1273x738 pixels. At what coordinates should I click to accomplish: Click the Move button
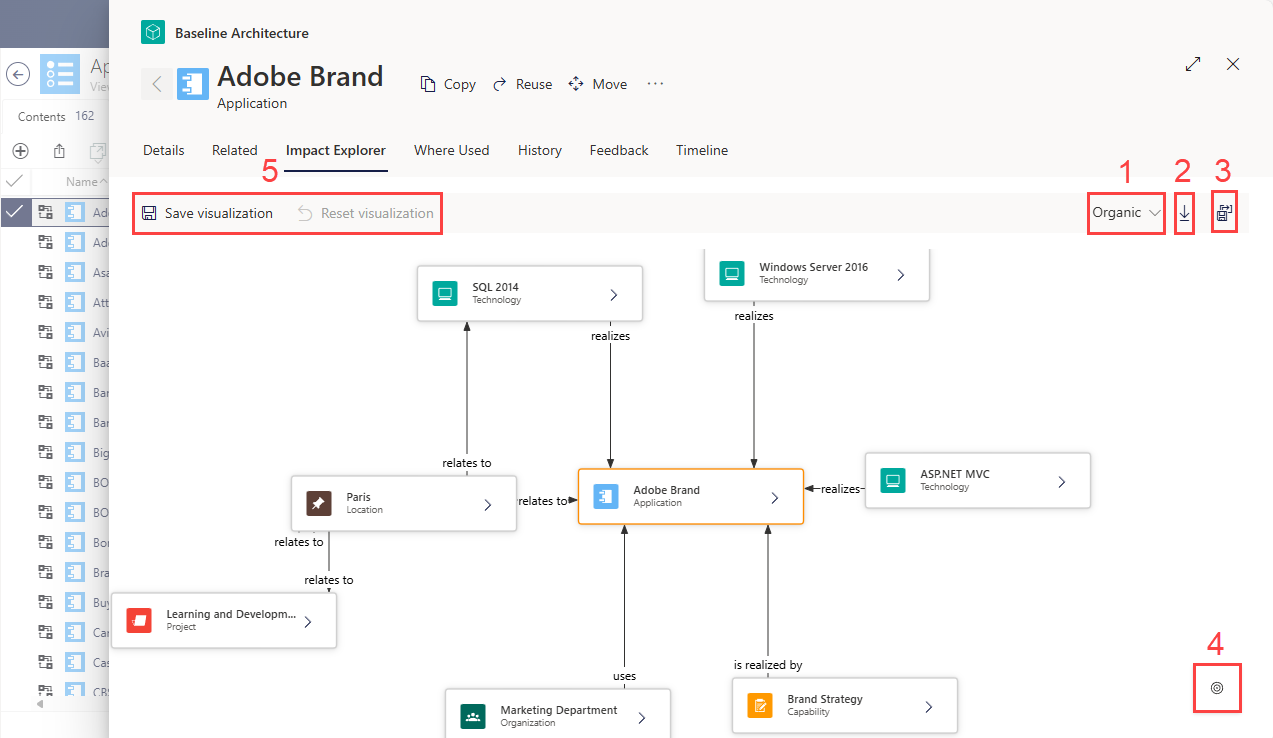[598, 84]
